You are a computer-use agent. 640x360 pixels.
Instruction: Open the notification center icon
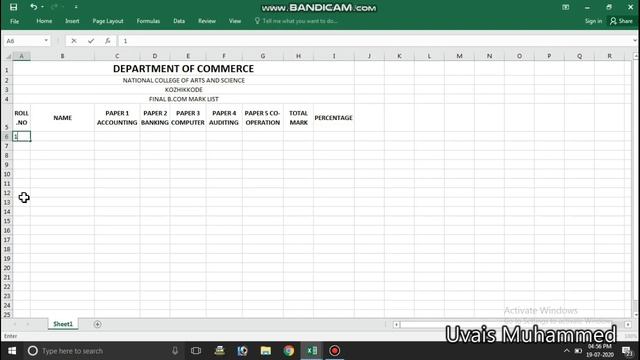(627, 351)
